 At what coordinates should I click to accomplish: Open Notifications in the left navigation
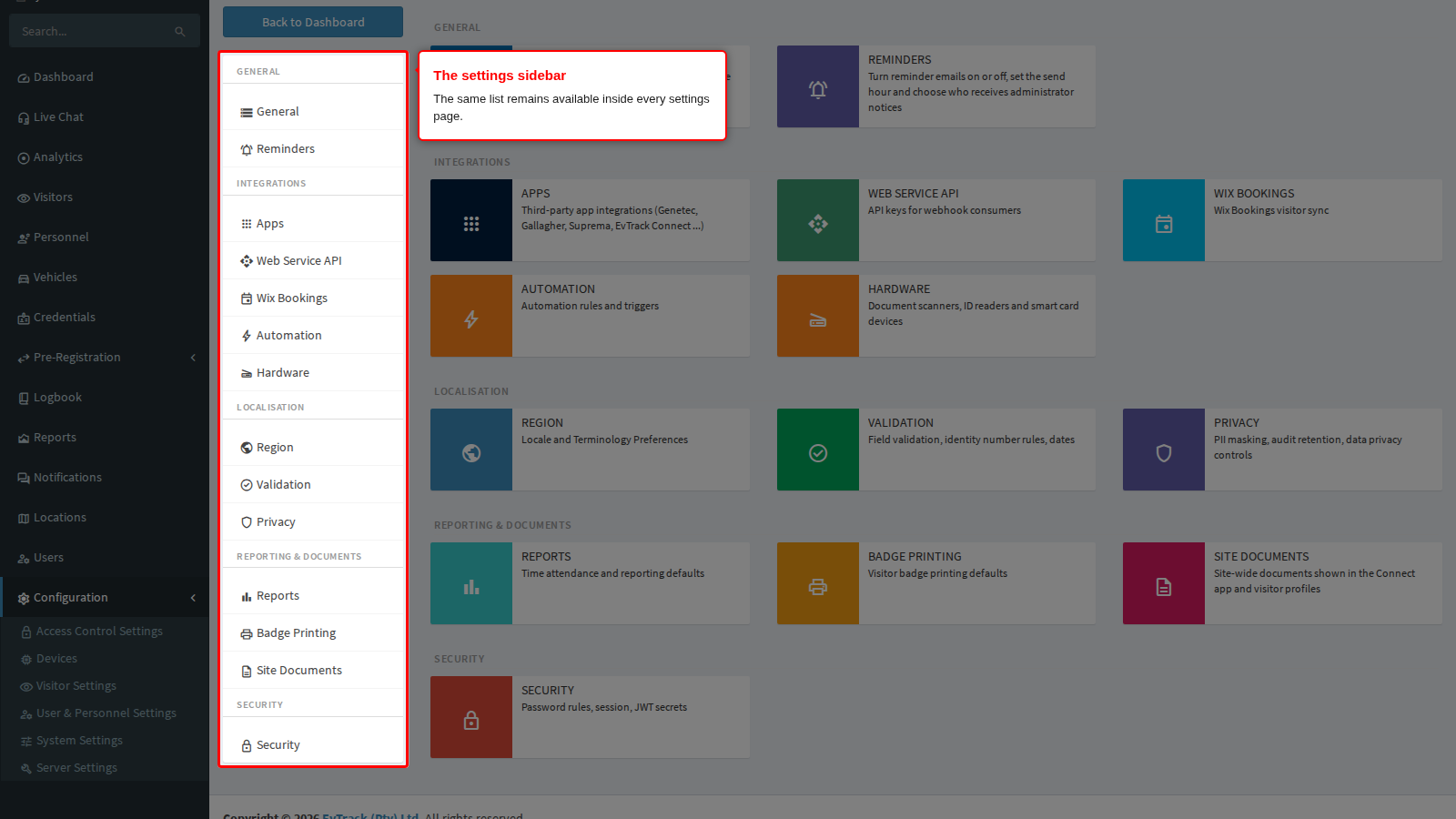pyautogui.click(x=105, y=478)
